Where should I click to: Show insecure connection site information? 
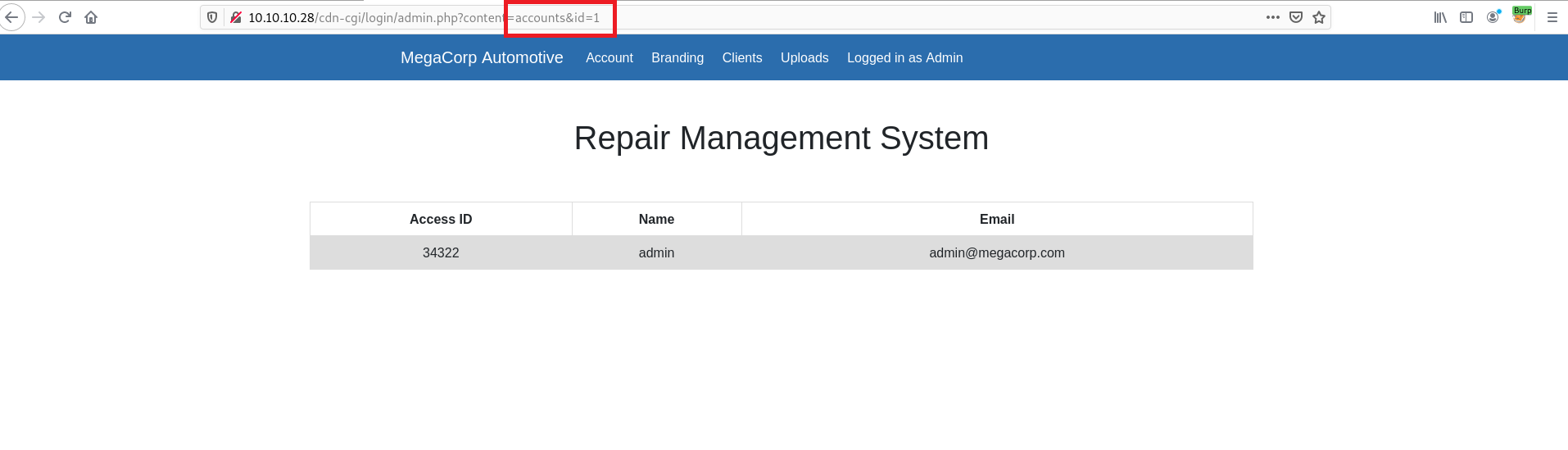point(236,17)
